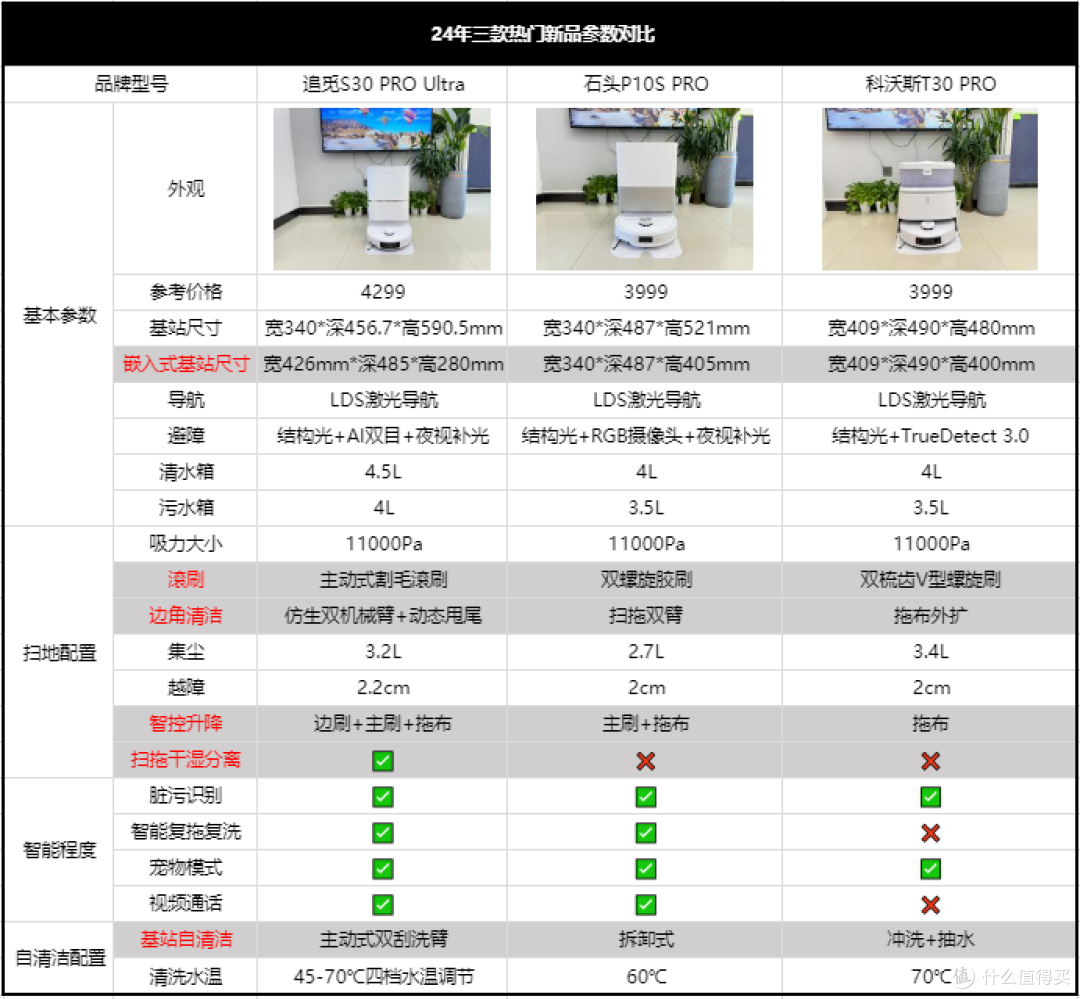Click the green check for 科沃斯 脏污识别
Screen dimensions: 1080x999
(931, 796)
